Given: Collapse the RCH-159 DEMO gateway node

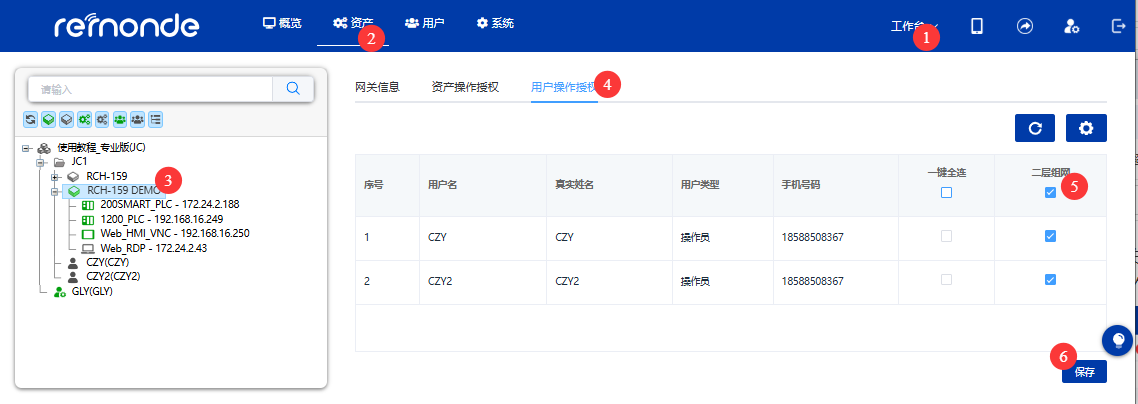Looking at the screenshot, I should coord(55,191).
